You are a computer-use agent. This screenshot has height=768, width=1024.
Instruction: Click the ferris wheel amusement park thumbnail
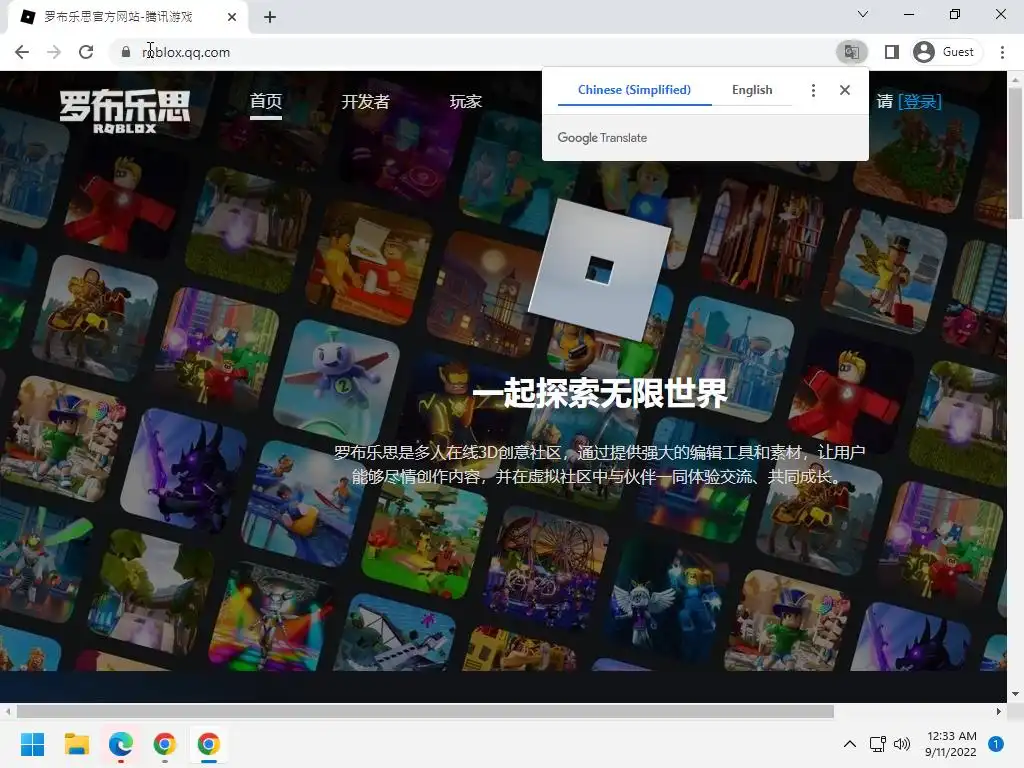click(x=545, y=568)
